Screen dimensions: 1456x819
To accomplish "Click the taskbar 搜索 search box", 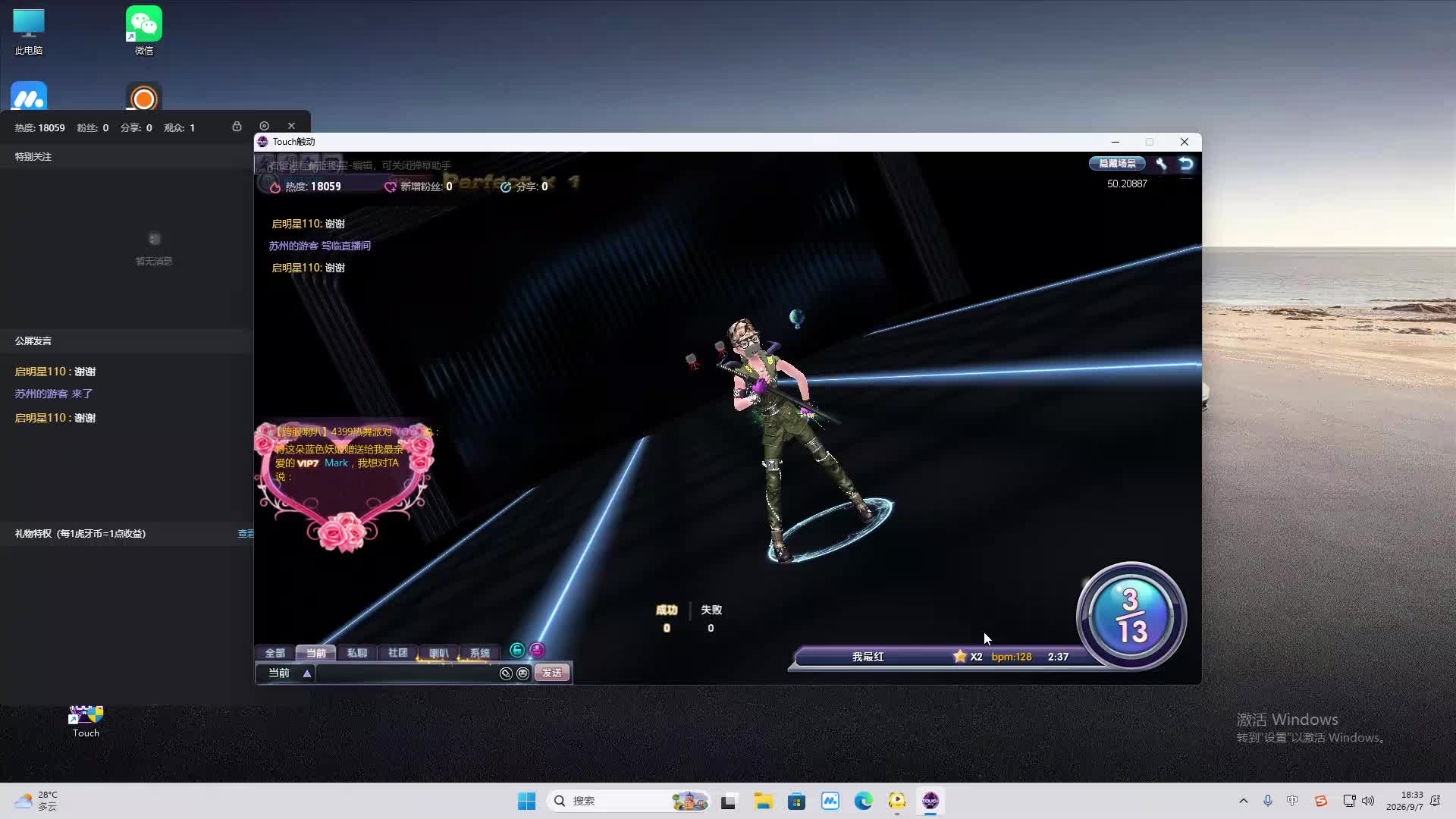I will point(629,801).
